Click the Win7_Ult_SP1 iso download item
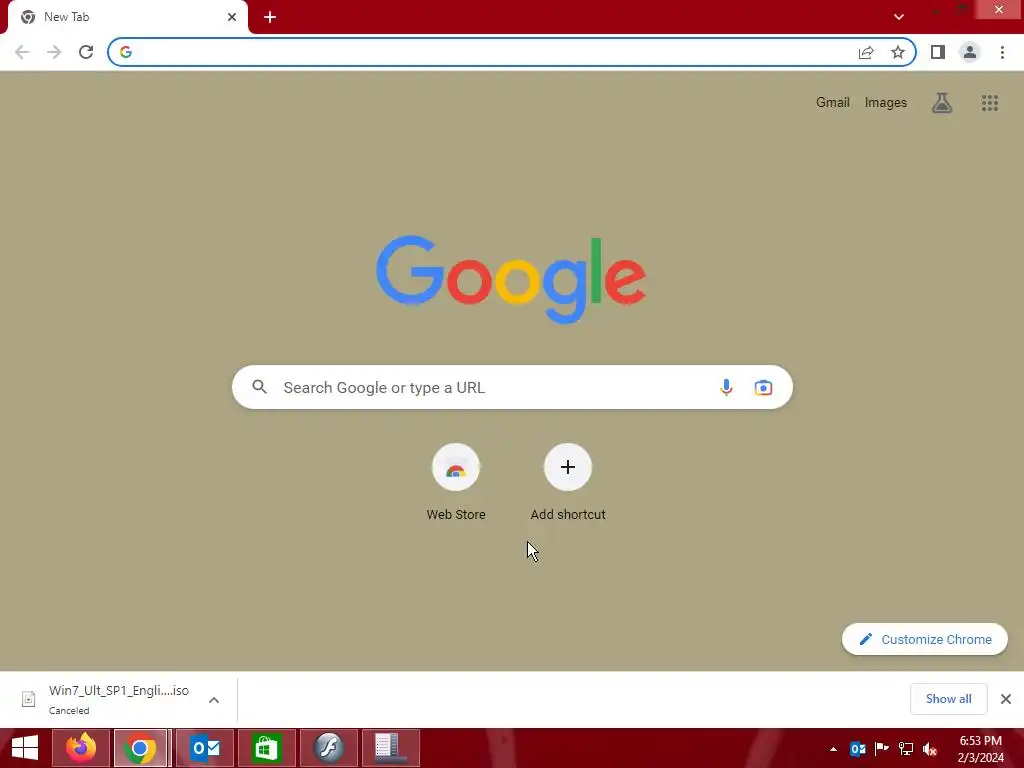The width and height of the screenshot is (1024, 768). pyautogui.click(x=118, y=699)
